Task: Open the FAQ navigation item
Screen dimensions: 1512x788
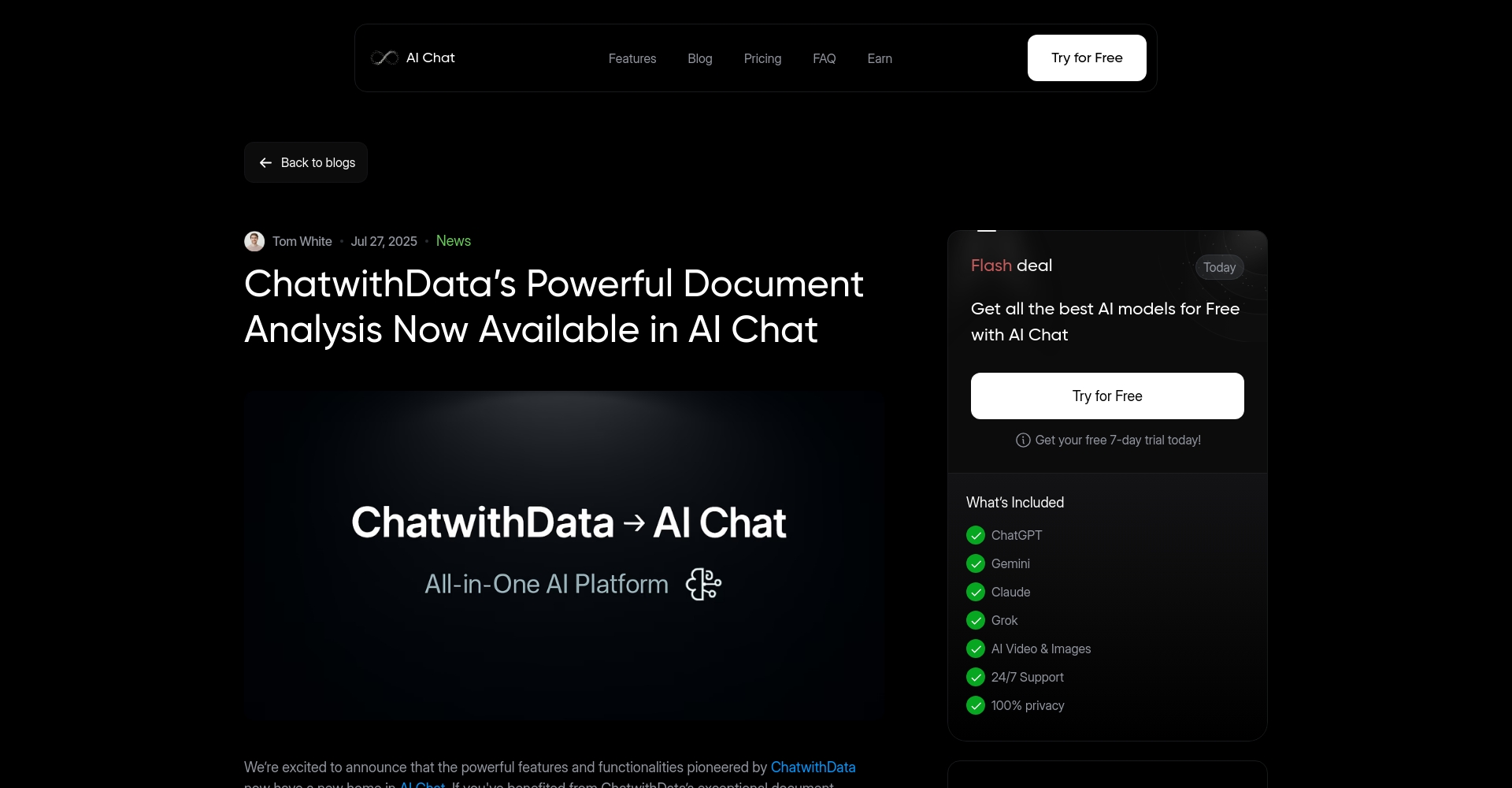Action: pos(824,58)
